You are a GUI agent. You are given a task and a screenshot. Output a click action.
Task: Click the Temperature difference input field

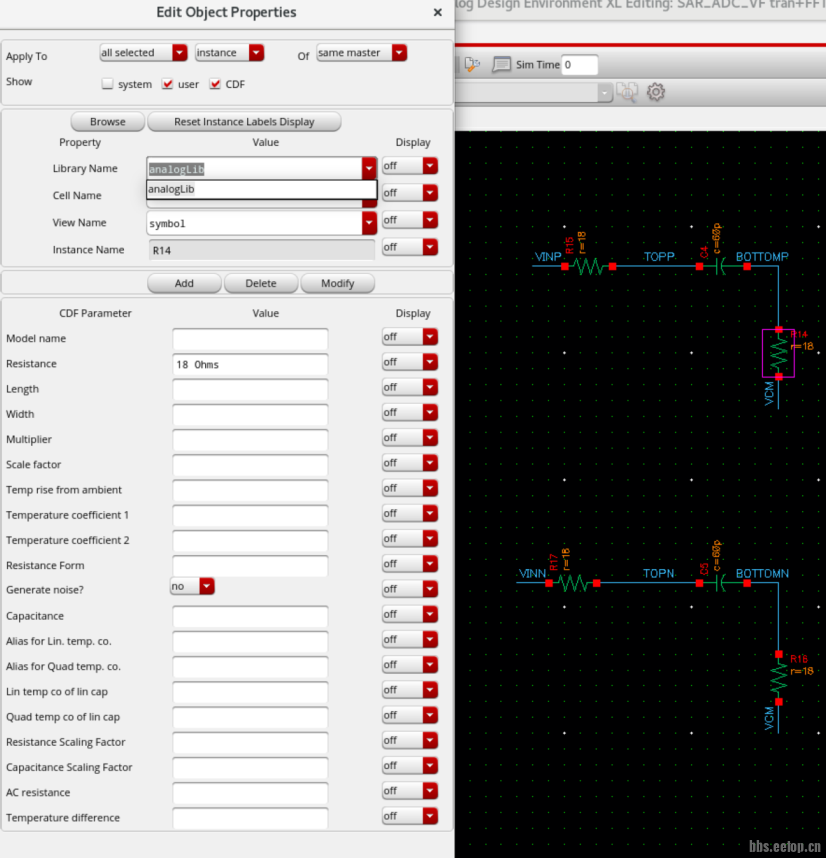pyautogui.click(x=250, y=819)
